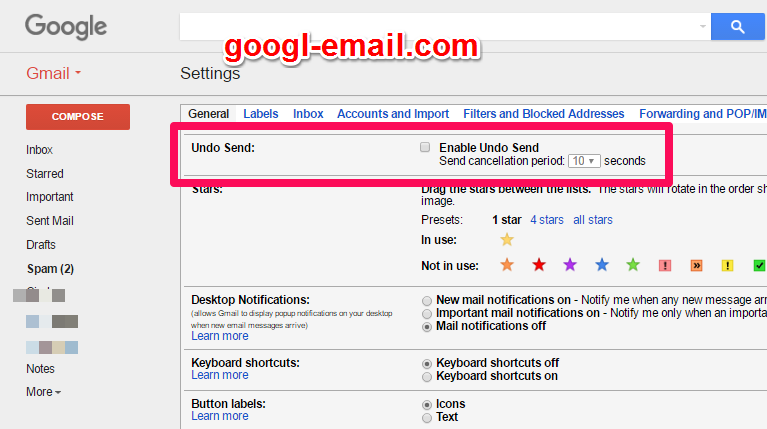
Task: Click the orange star not in use
Action: click(507, 265)
